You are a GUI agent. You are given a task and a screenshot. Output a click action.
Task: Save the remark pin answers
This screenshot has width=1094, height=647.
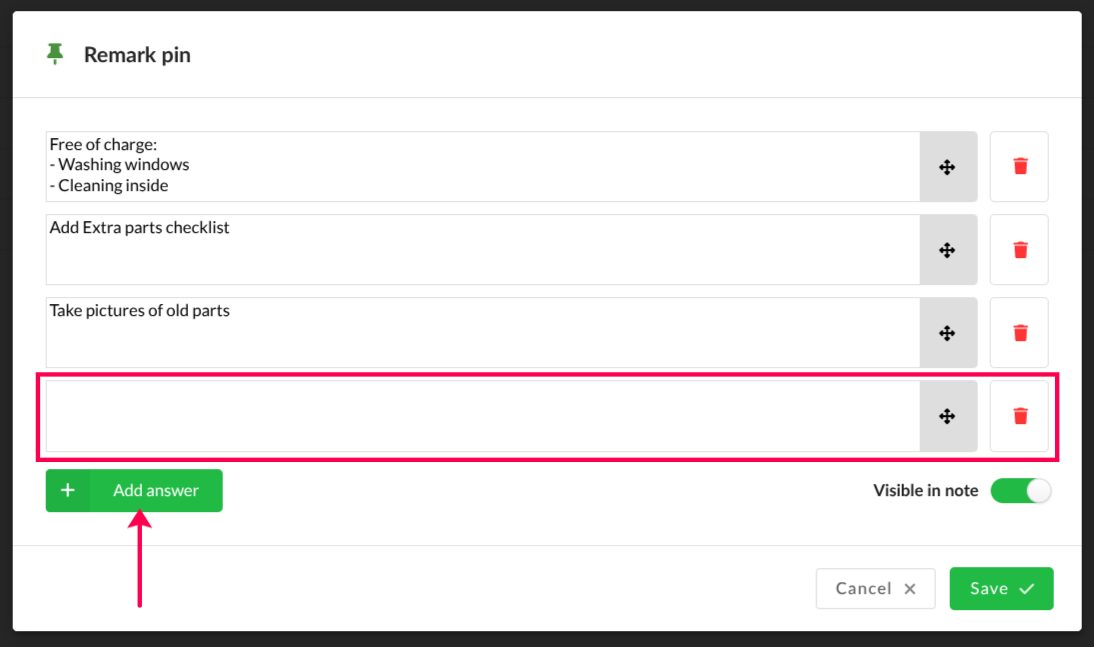pyautogui.click(x=1000, y=589)
